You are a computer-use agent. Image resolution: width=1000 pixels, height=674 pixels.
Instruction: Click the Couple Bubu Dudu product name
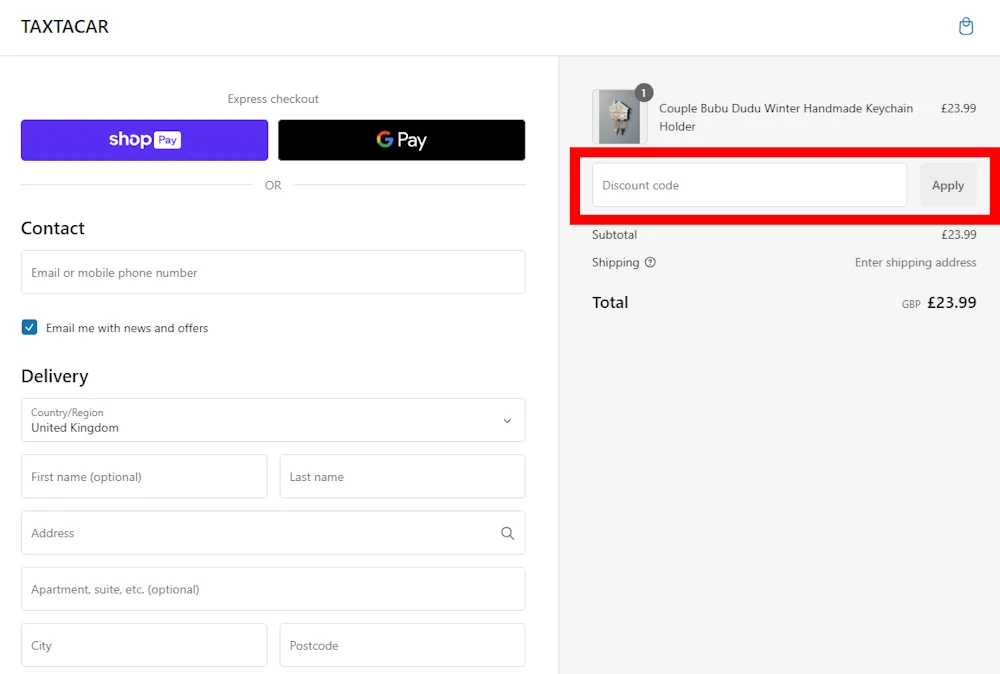786,117
